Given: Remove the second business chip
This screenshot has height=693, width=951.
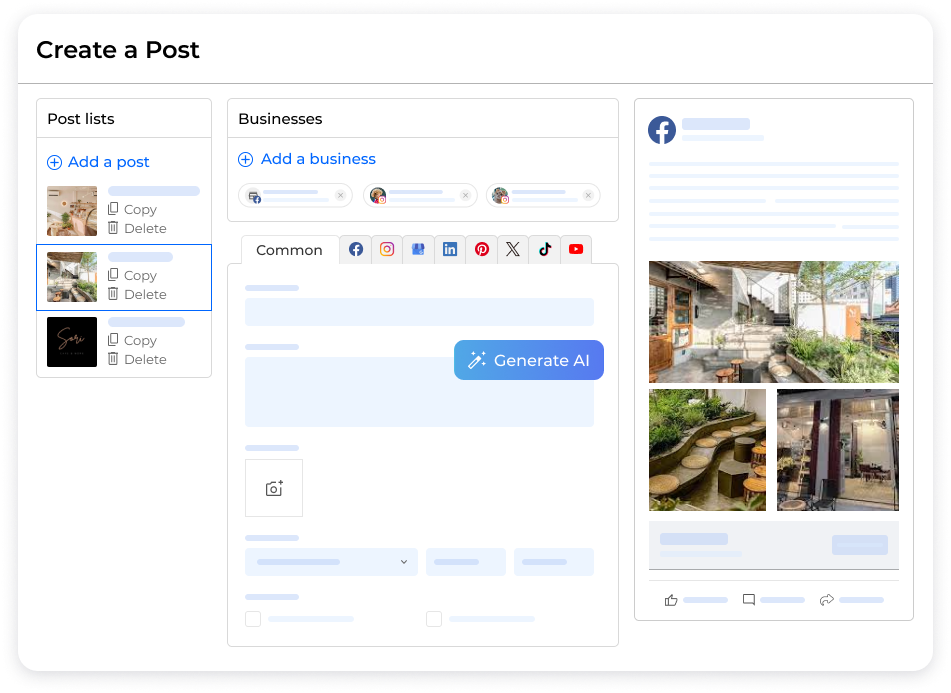Looking at the screenshot, I should click(x=465, y=195).
